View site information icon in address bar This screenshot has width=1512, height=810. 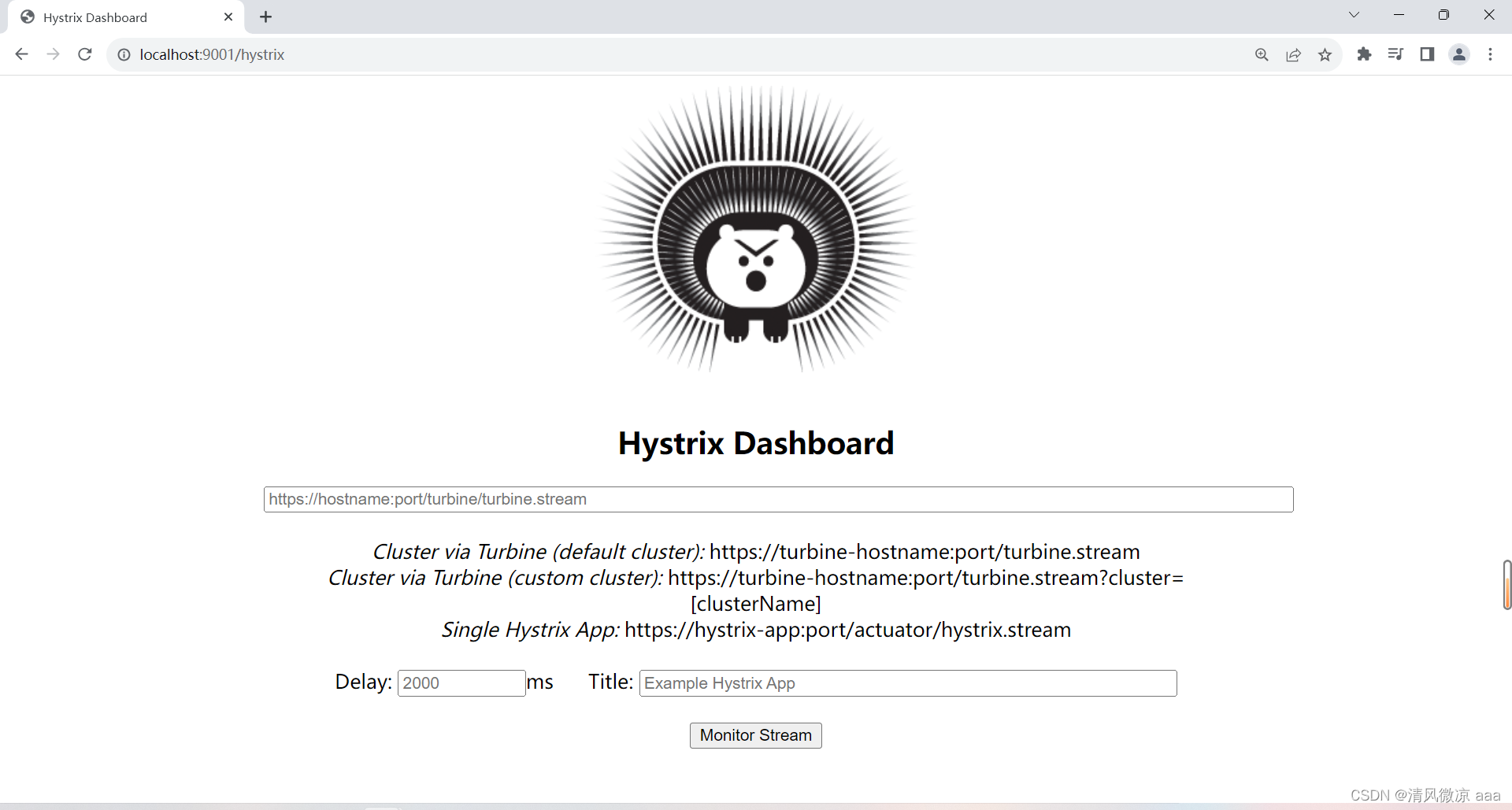click(x=124, y=54)
